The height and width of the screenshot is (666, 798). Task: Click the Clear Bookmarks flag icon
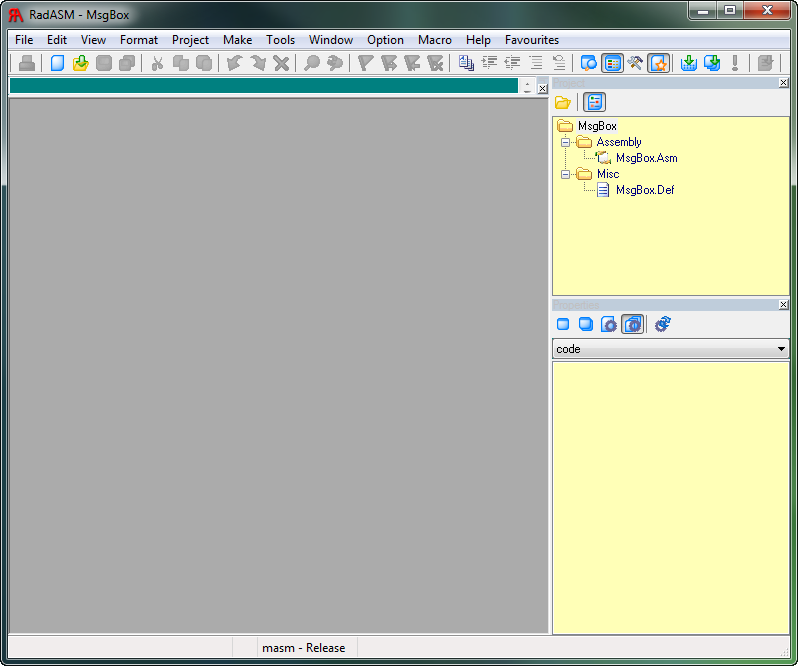point(435,64)
